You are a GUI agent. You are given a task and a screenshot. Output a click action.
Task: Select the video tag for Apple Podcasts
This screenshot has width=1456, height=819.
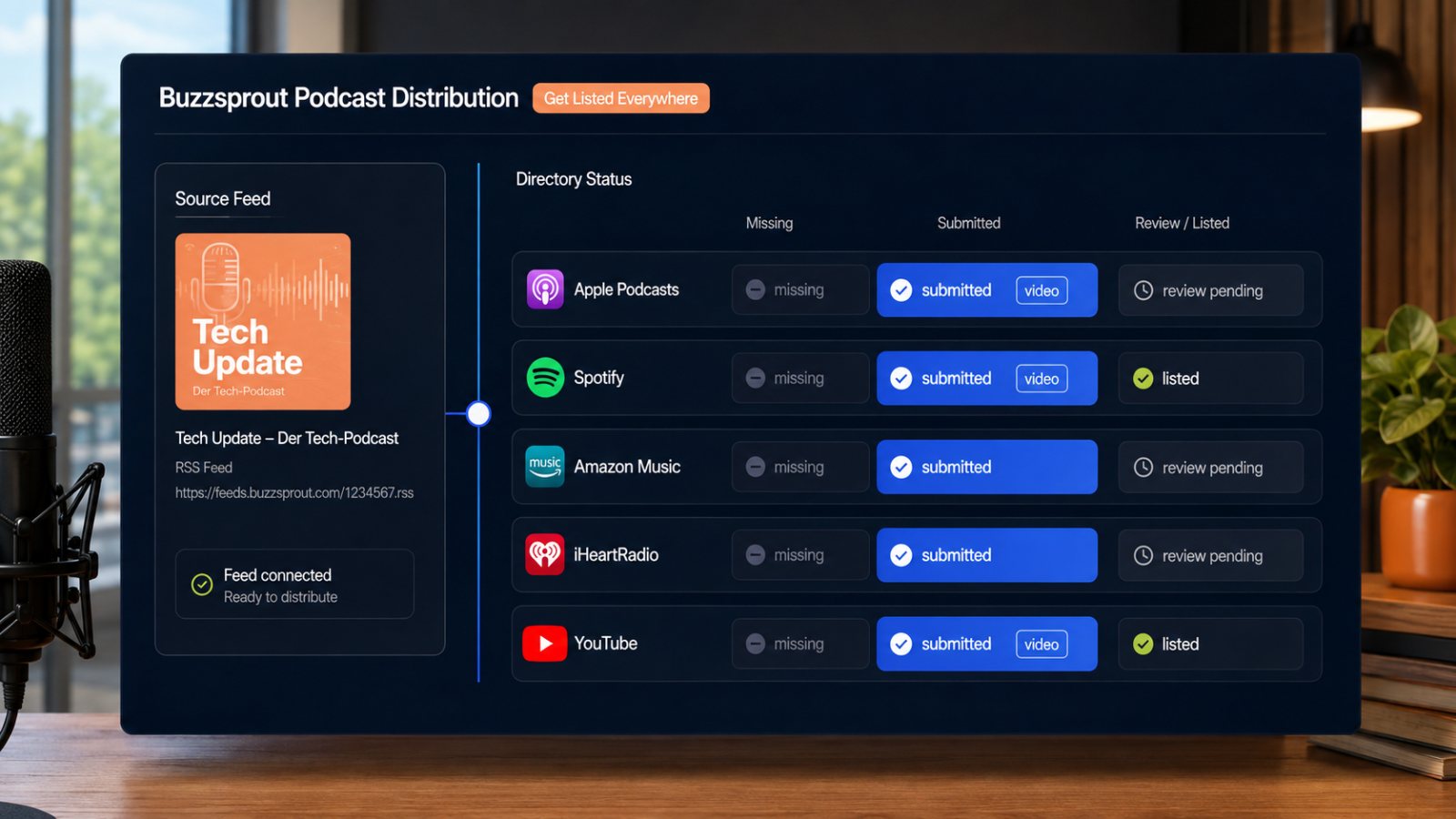(1042, 290)
